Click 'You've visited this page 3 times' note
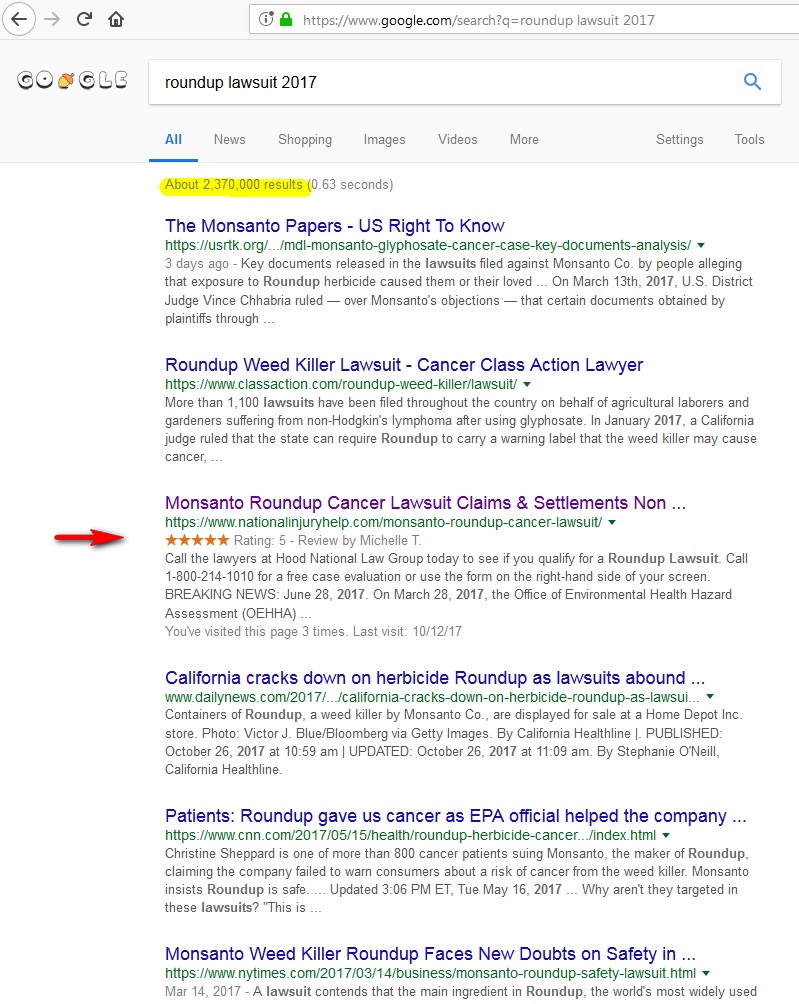This screenshot has width=799, height=1004. click(x=313, y=631)
